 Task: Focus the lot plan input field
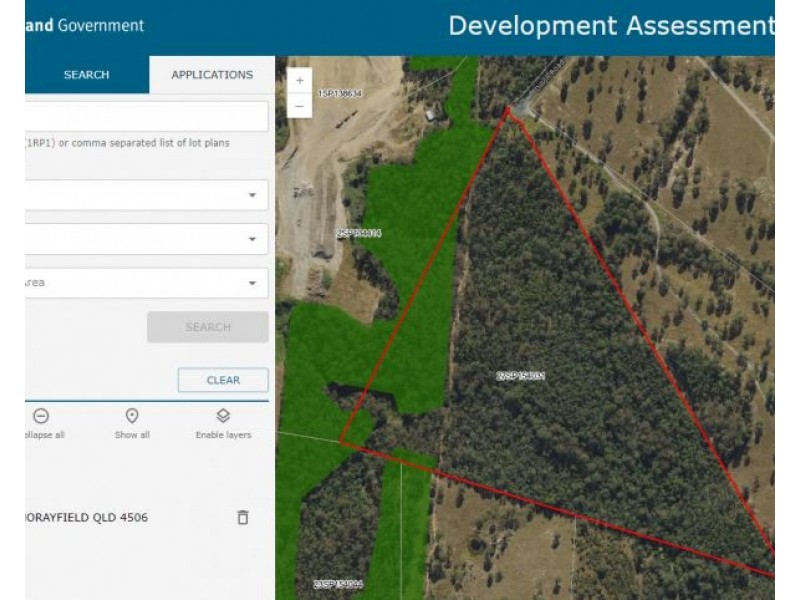(x=146, y=116)
